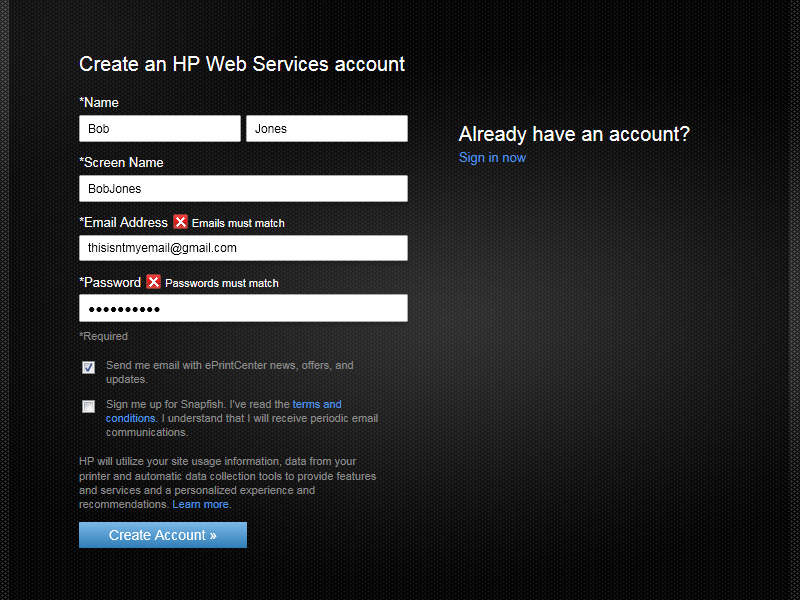Image resolution: width=800 pixels, height=600 pixels.
Task: Click the red X error icon beside Password
Action: (154, 282)
